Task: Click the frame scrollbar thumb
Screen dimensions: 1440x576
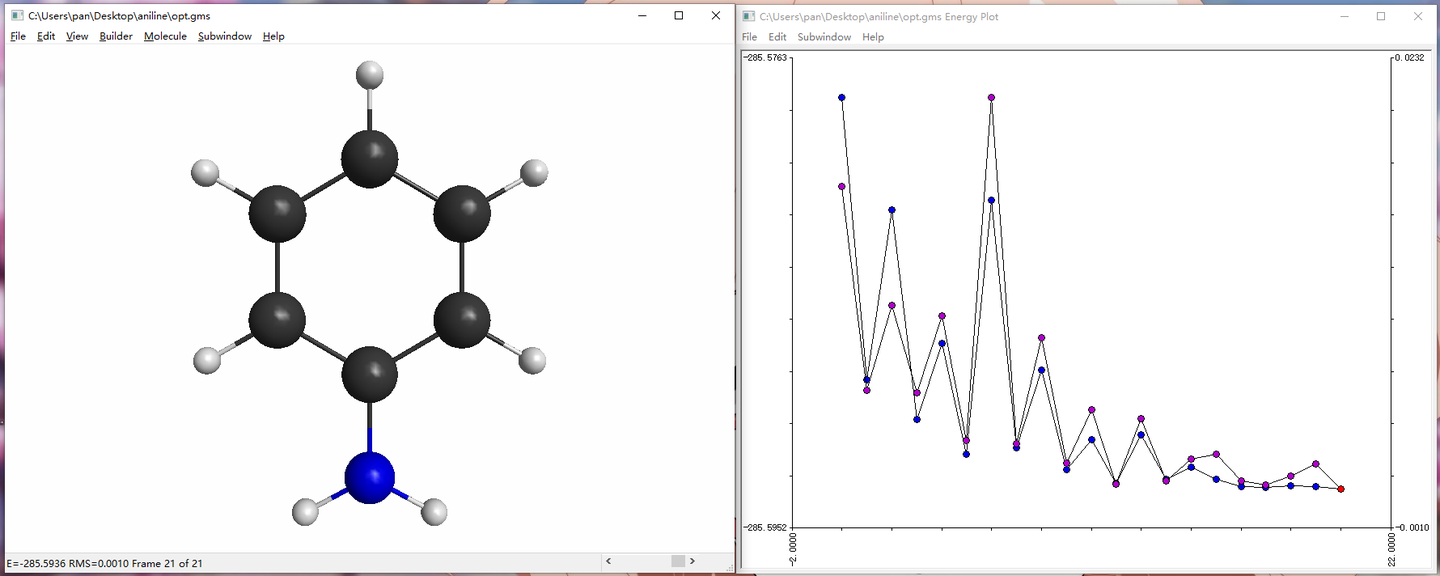Action: coord(678,562)
